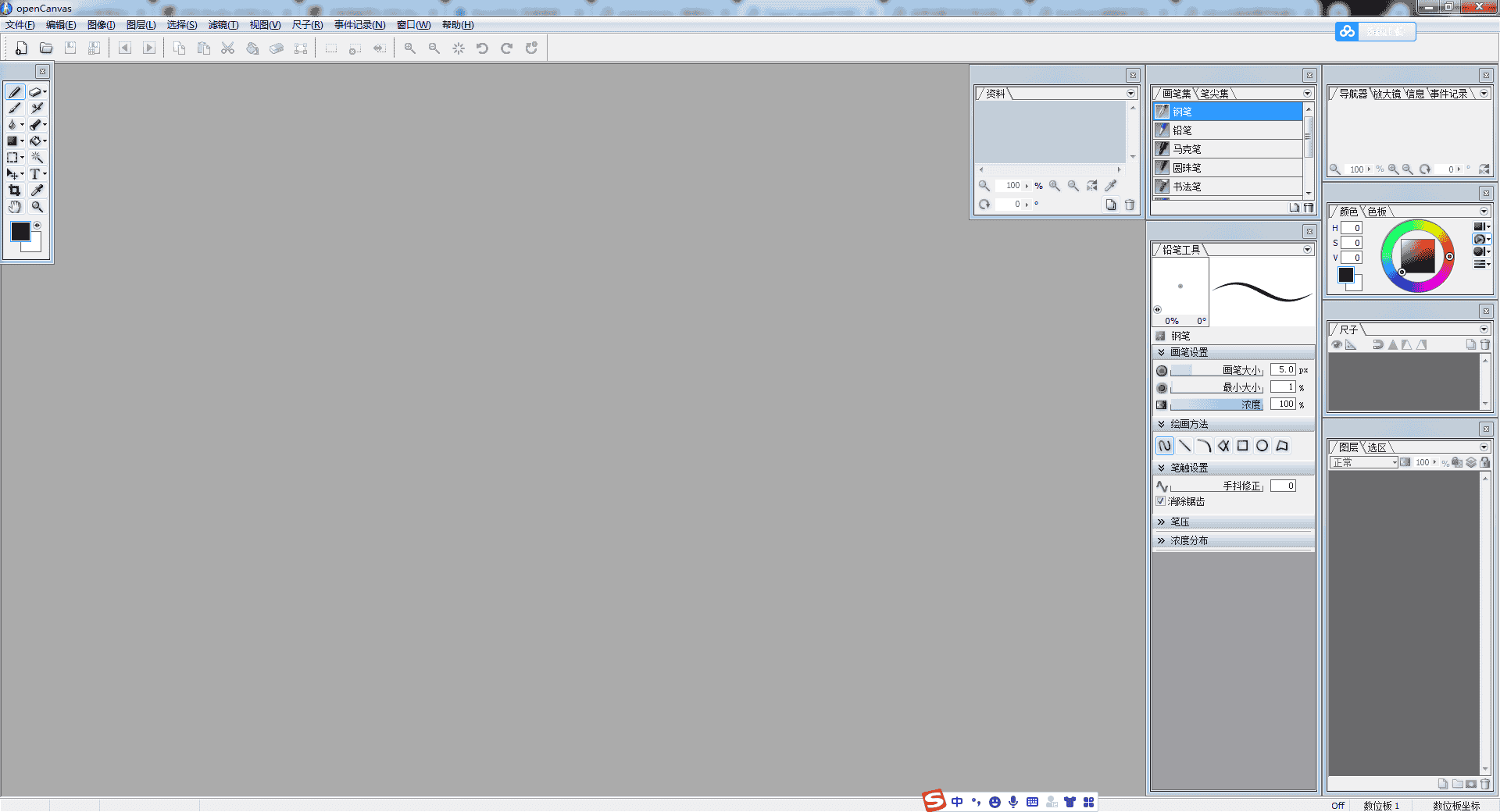Image resolution: width=1500 pixels, height=812 pixels.
Task: Open the 滤镜 menu
Action: [223, 25]
